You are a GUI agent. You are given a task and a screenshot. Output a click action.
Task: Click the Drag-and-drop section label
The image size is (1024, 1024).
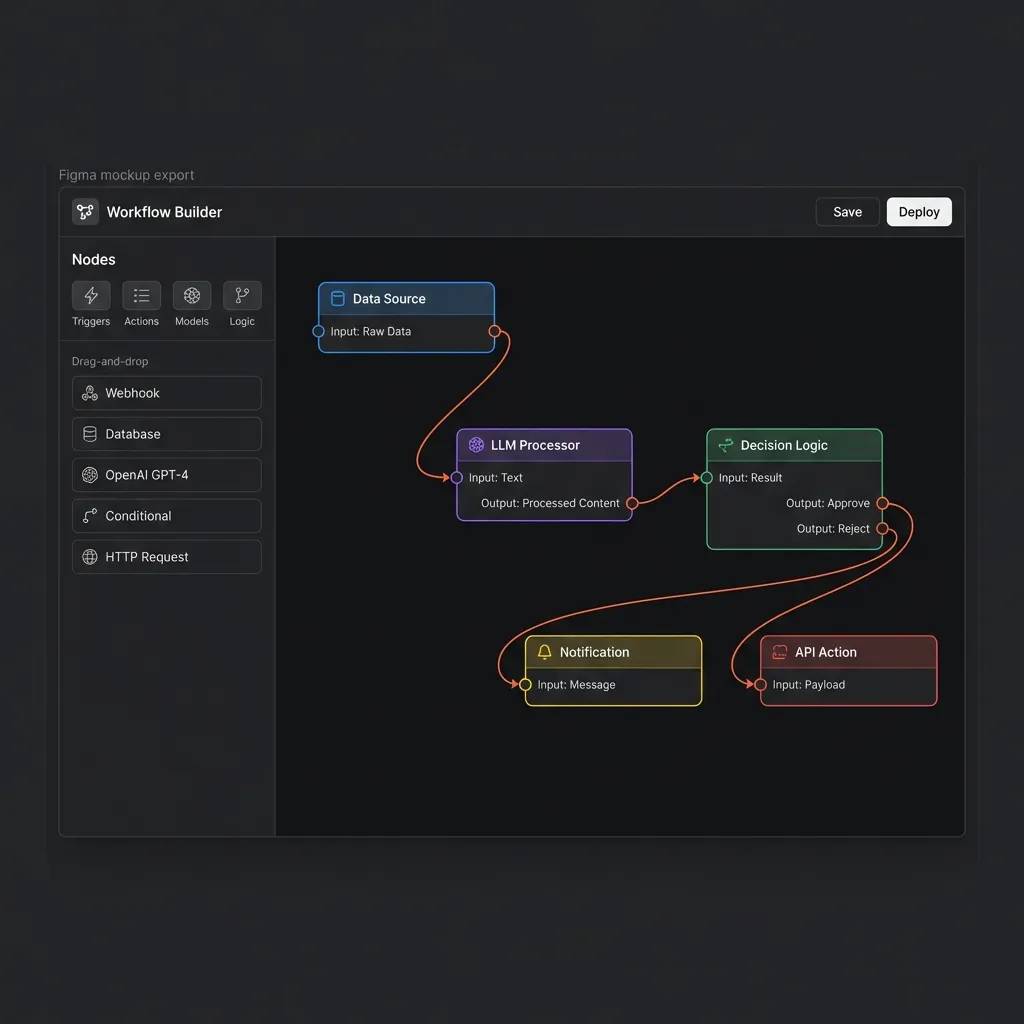coord(110,362)
